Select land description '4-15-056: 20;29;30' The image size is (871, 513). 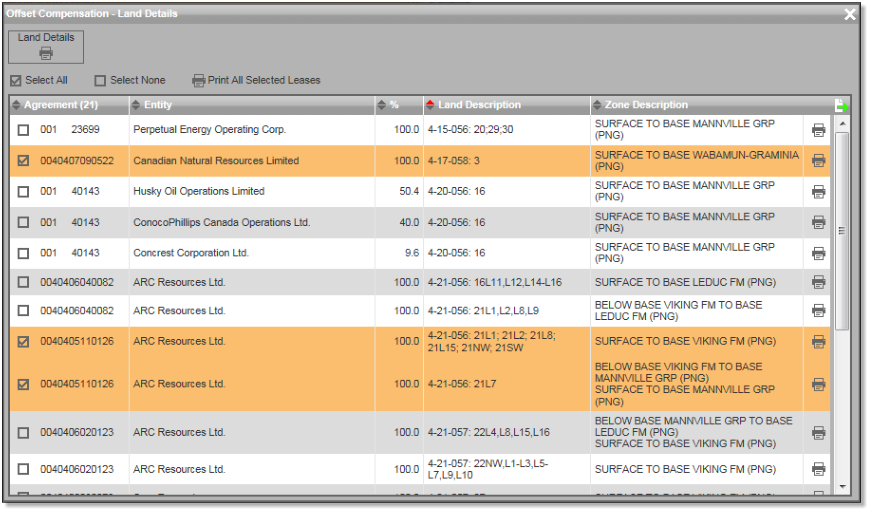pyautogui.click(x=470, y=129)
